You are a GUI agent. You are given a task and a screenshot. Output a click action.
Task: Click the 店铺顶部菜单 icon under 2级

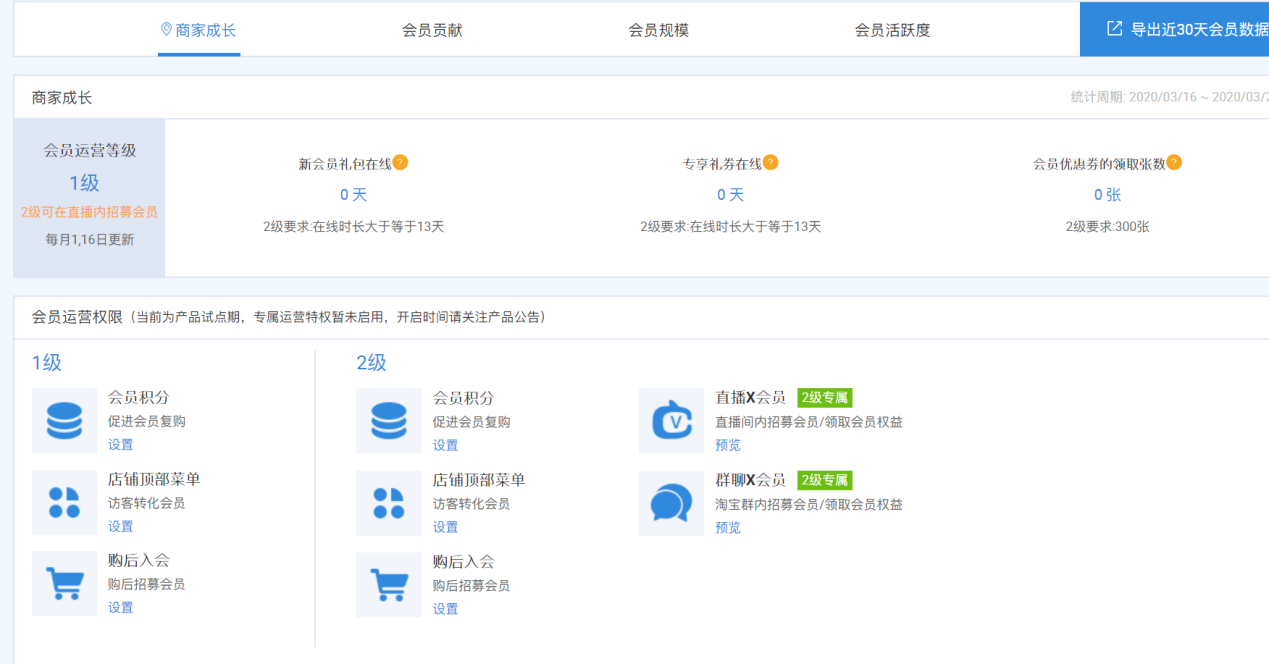388,503
